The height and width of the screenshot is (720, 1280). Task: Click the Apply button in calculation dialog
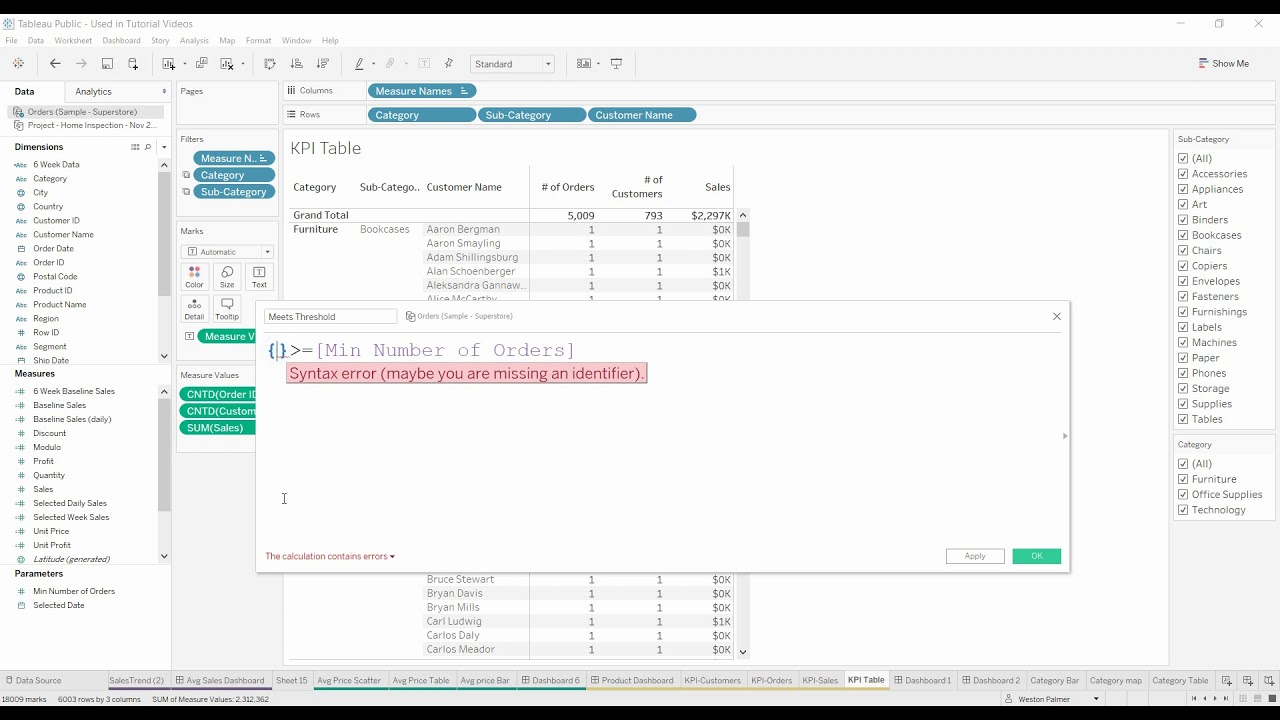pos(975,556)
